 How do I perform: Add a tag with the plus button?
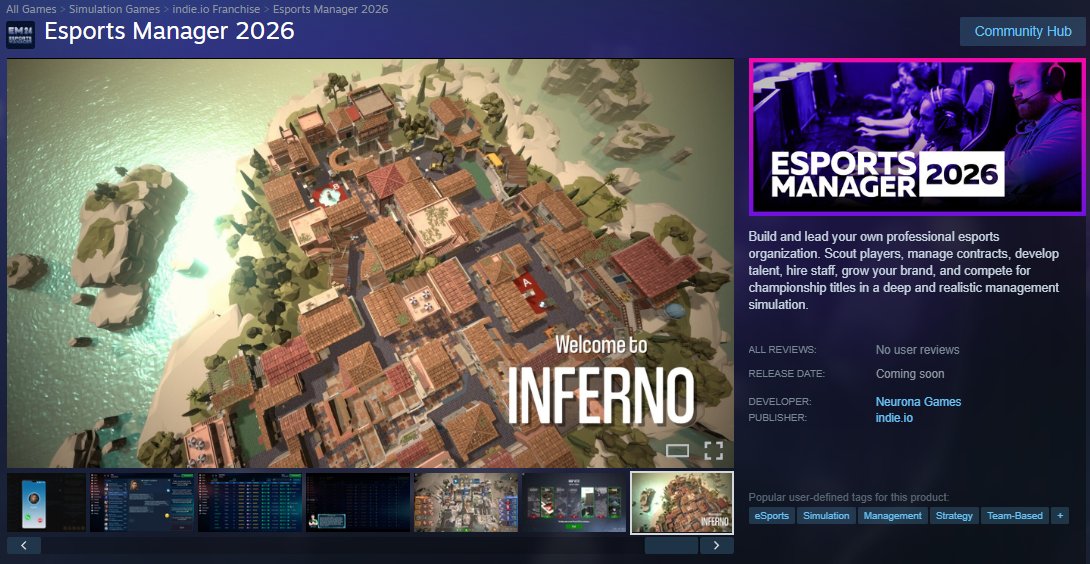pos(1059,515)
